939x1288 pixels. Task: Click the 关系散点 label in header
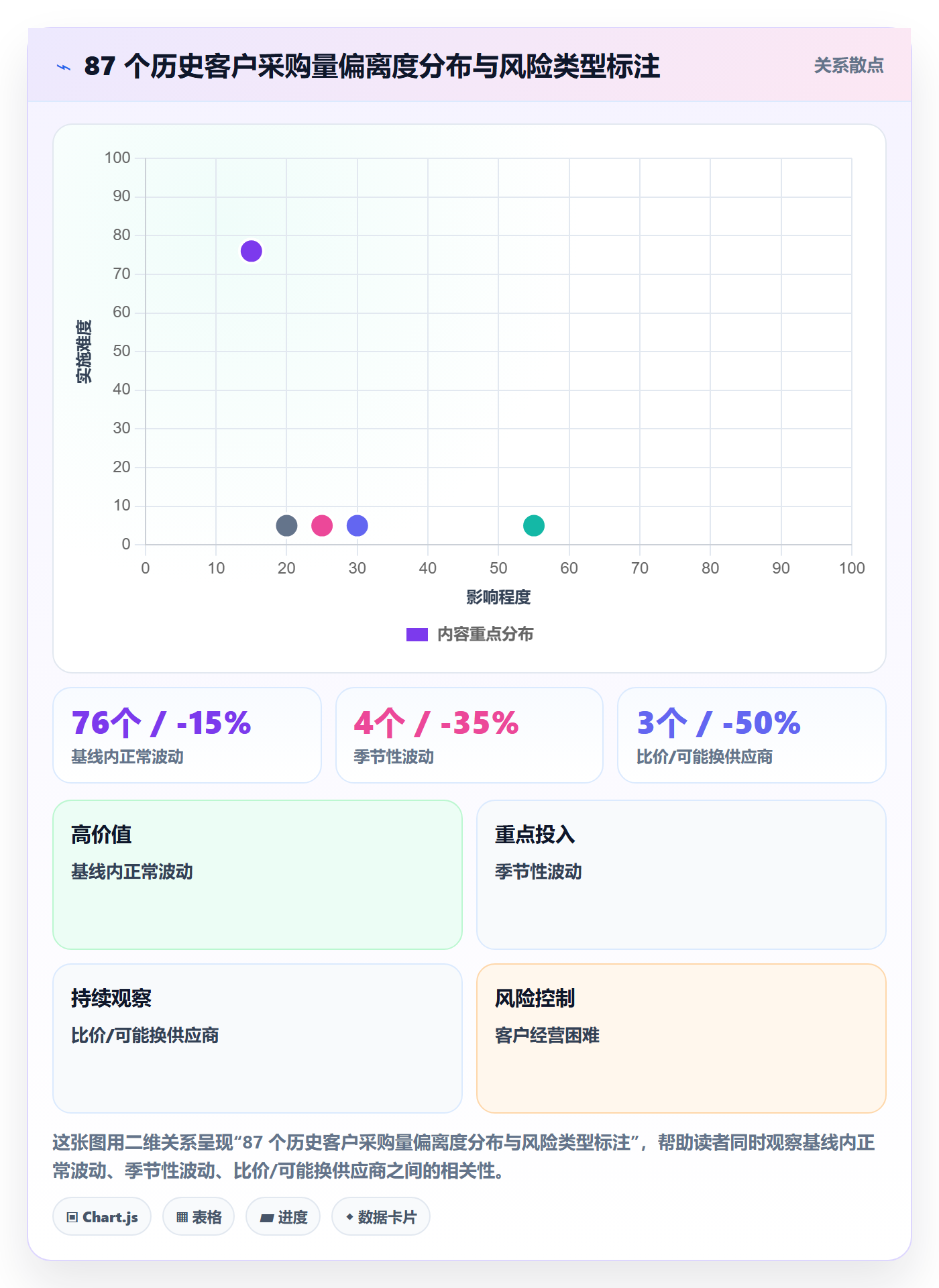(x=848, y=66)
